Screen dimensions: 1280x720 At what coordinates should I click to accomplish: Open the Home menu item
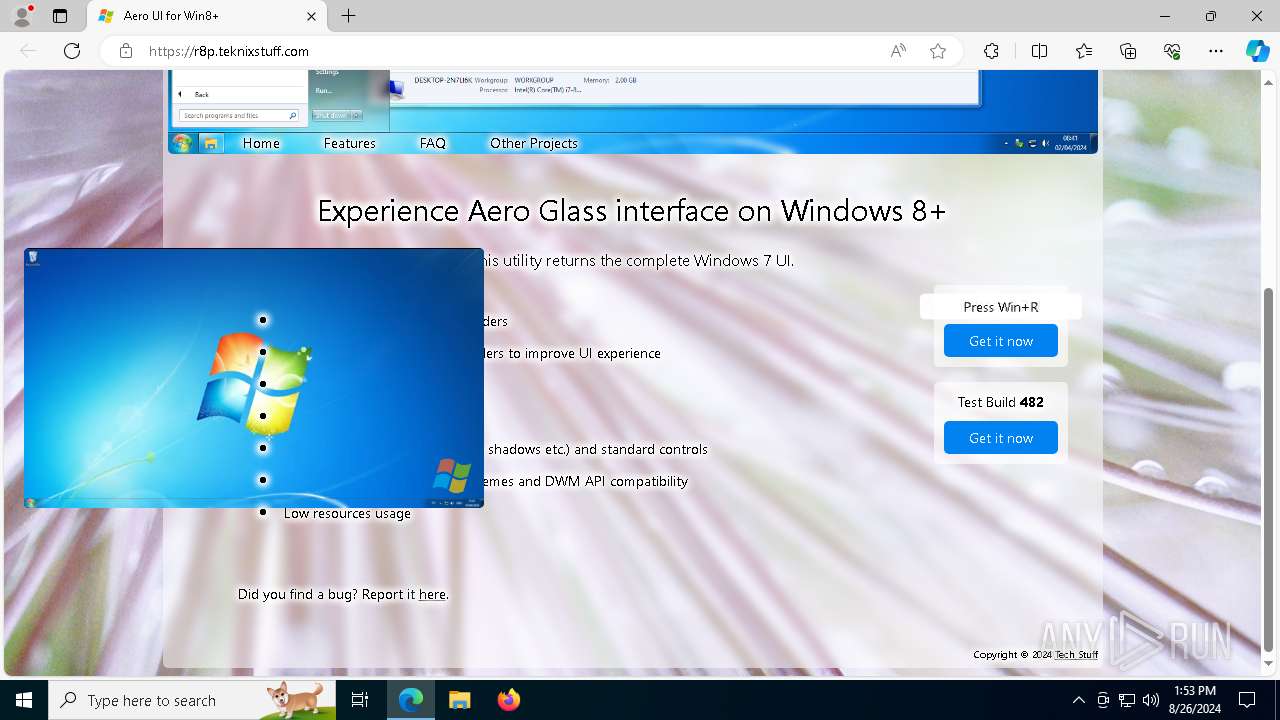click(x=261, y=143)
